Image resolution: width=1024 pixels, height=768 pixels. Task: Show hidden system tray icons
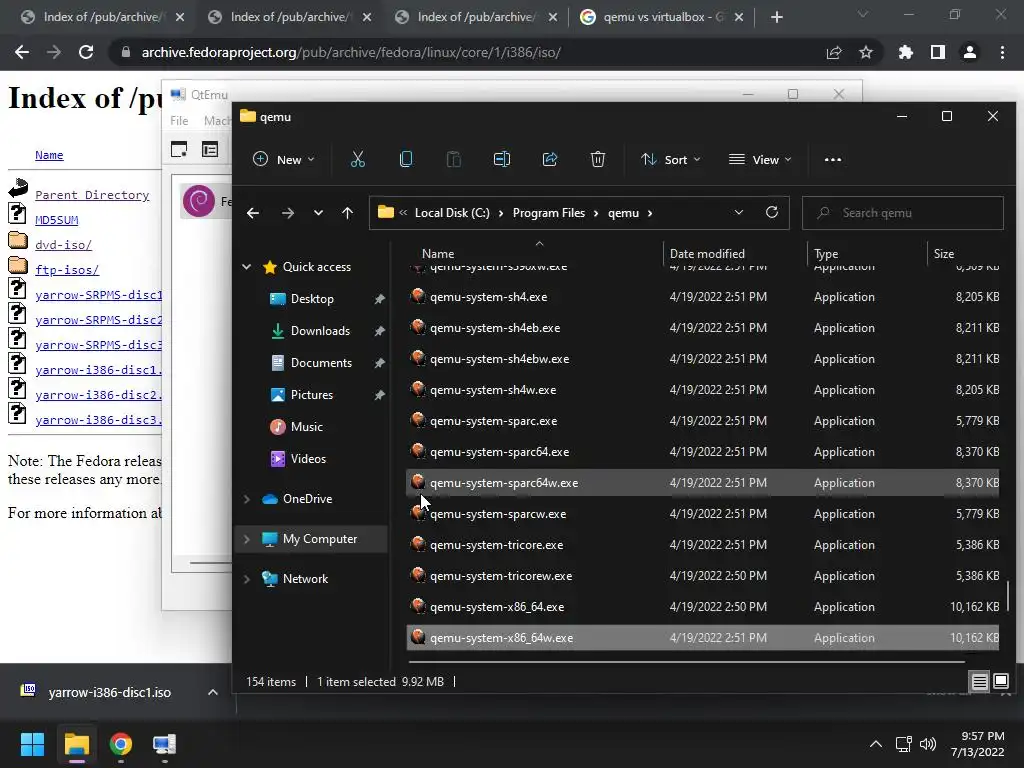click(x=876, y=744)
